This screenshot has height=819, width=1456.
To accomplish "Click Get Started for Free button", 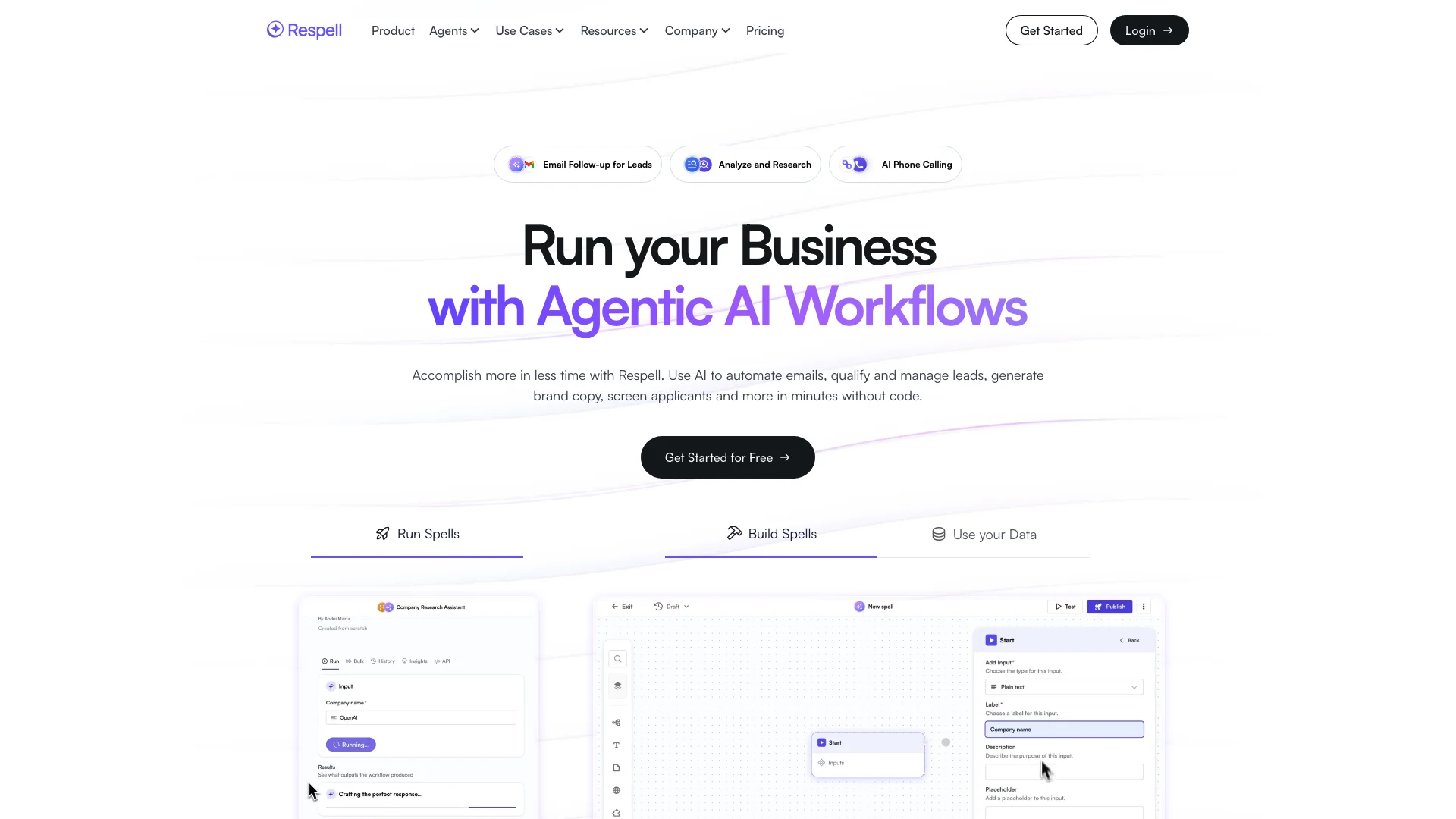I will (727, 457).
